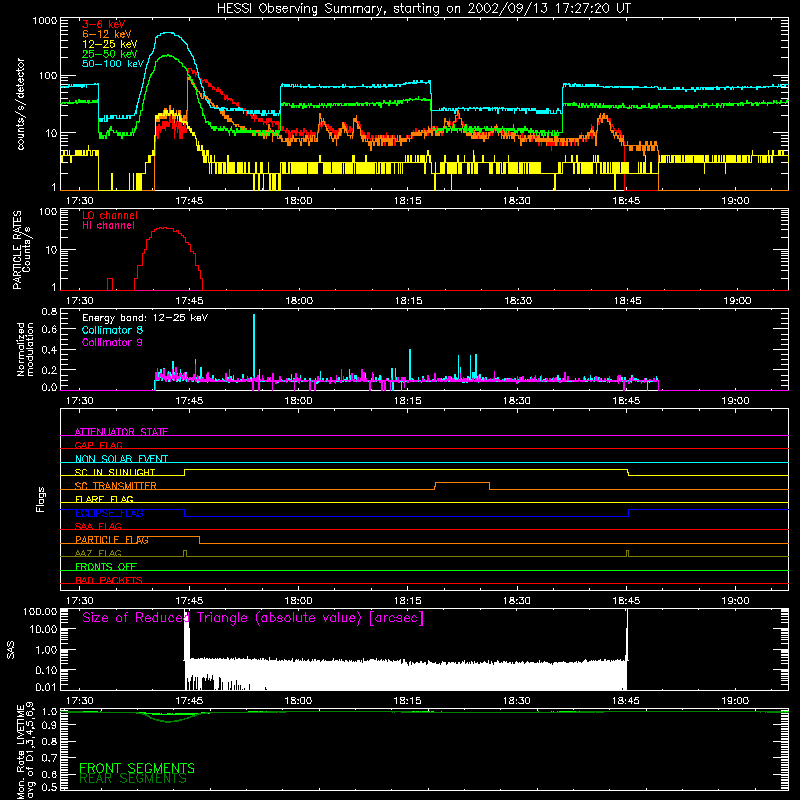This screenshot has width=800, height=800.
Task: Click the white SAS triangle-size data band
Action: click(406, 674)
